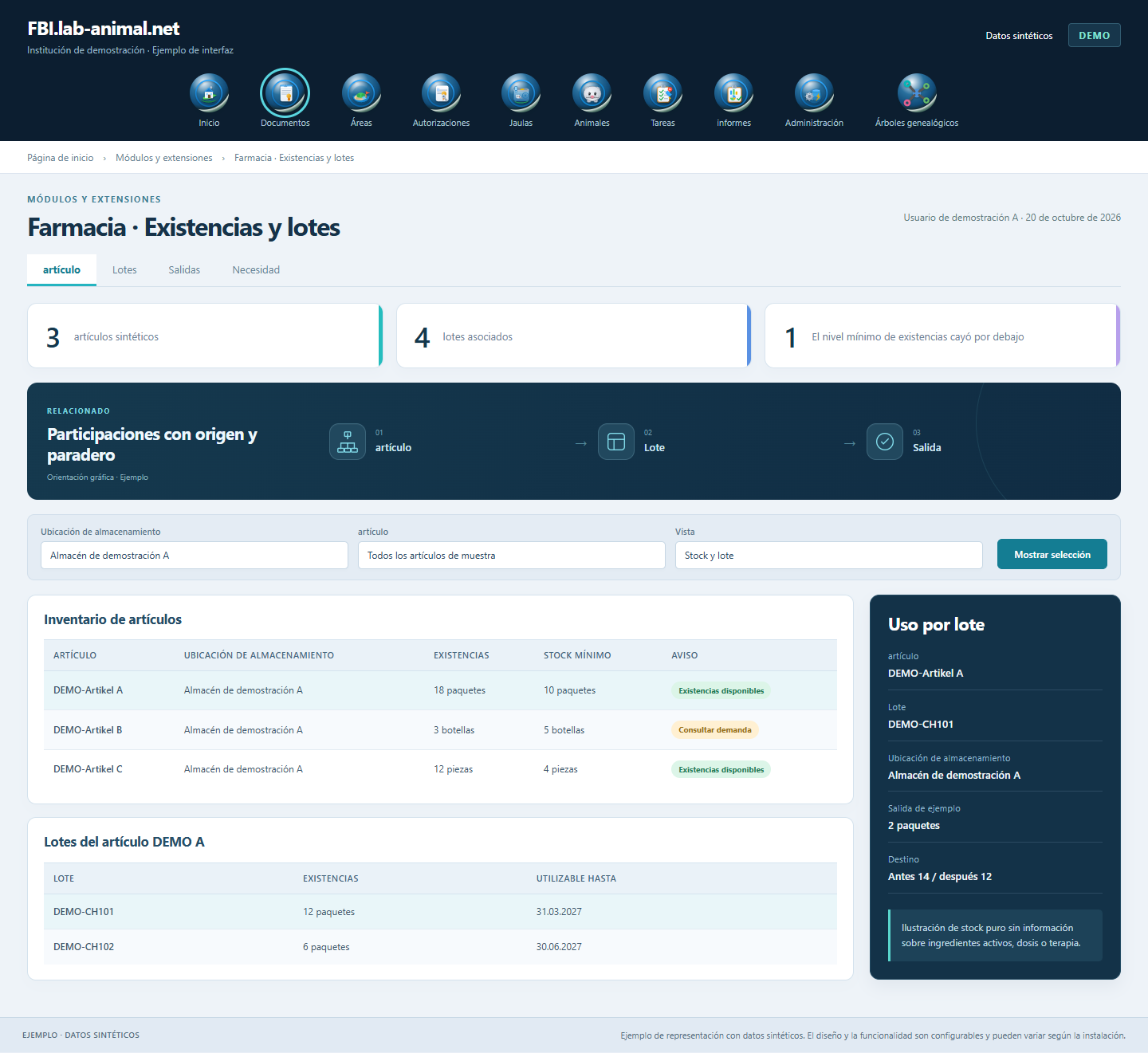Viewport: 1148px width, 1053px height.
Task: Select the DEMO-Artikel A inventory row
Action: point(440,690)
